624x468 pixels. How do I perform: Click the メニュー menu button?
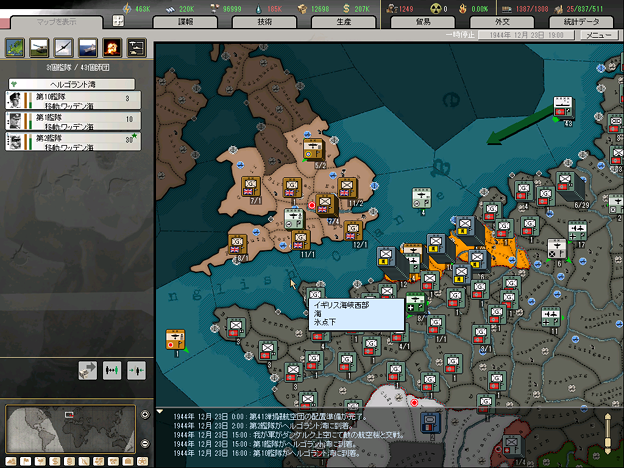coord(599,35)
